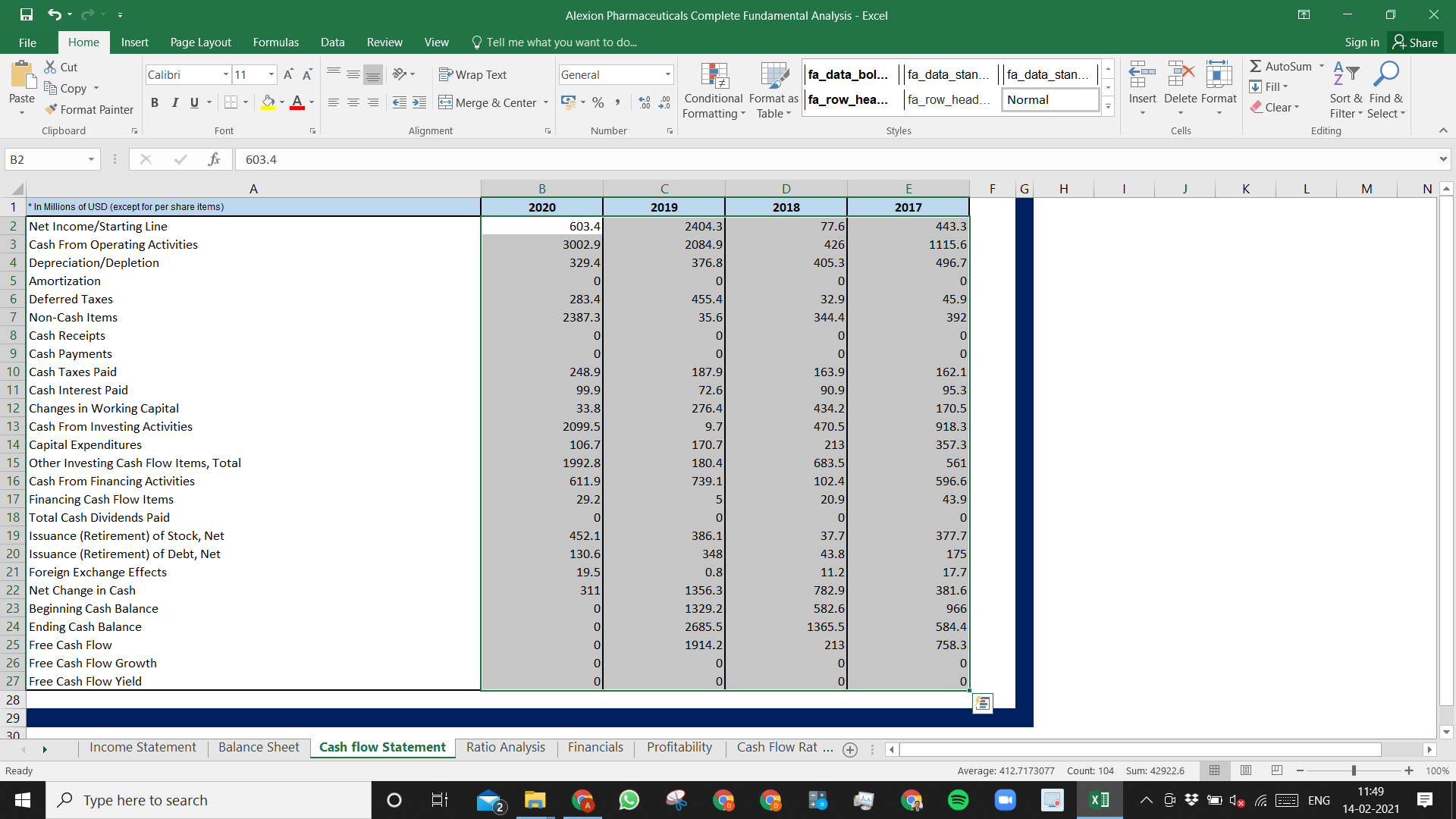
Task: Expand Clear options dropdown
Action: 1297,107
